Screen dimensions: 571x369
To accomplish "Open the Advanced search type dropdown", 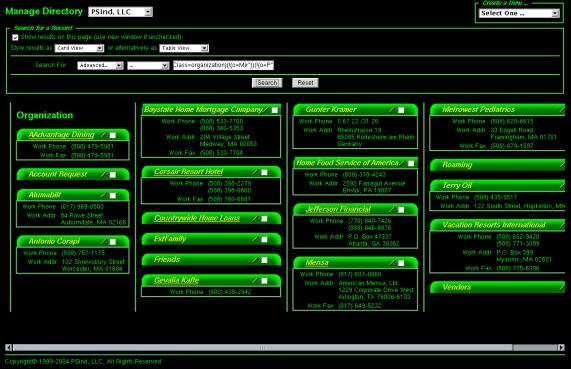I will click(x=101, y=66).
